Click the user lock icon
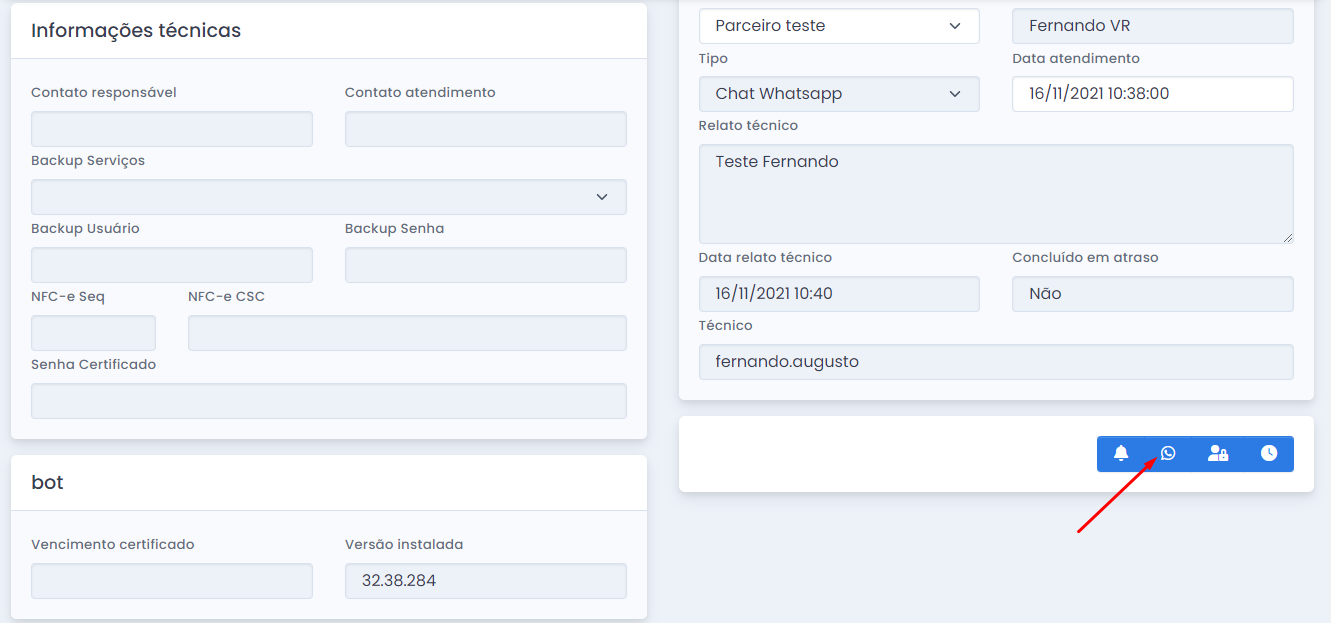The width and height of the screenshot is (1331, 623). (1218, 454)
